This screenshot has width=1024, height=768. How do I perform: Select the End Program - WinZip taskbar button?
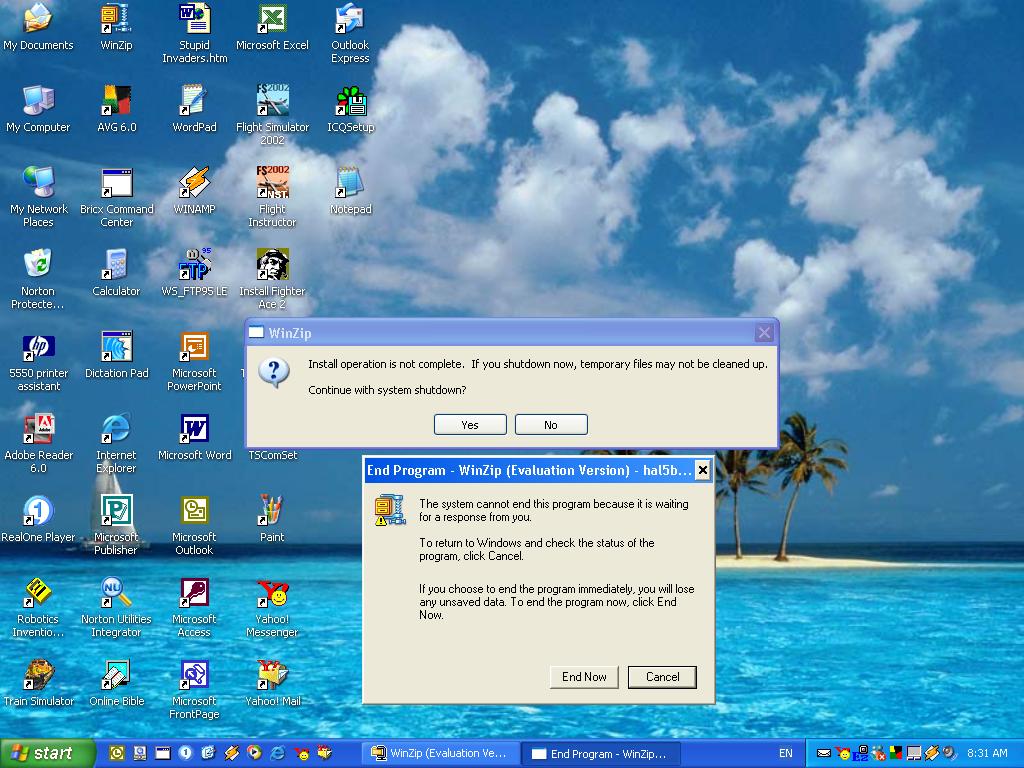(600, 753)
